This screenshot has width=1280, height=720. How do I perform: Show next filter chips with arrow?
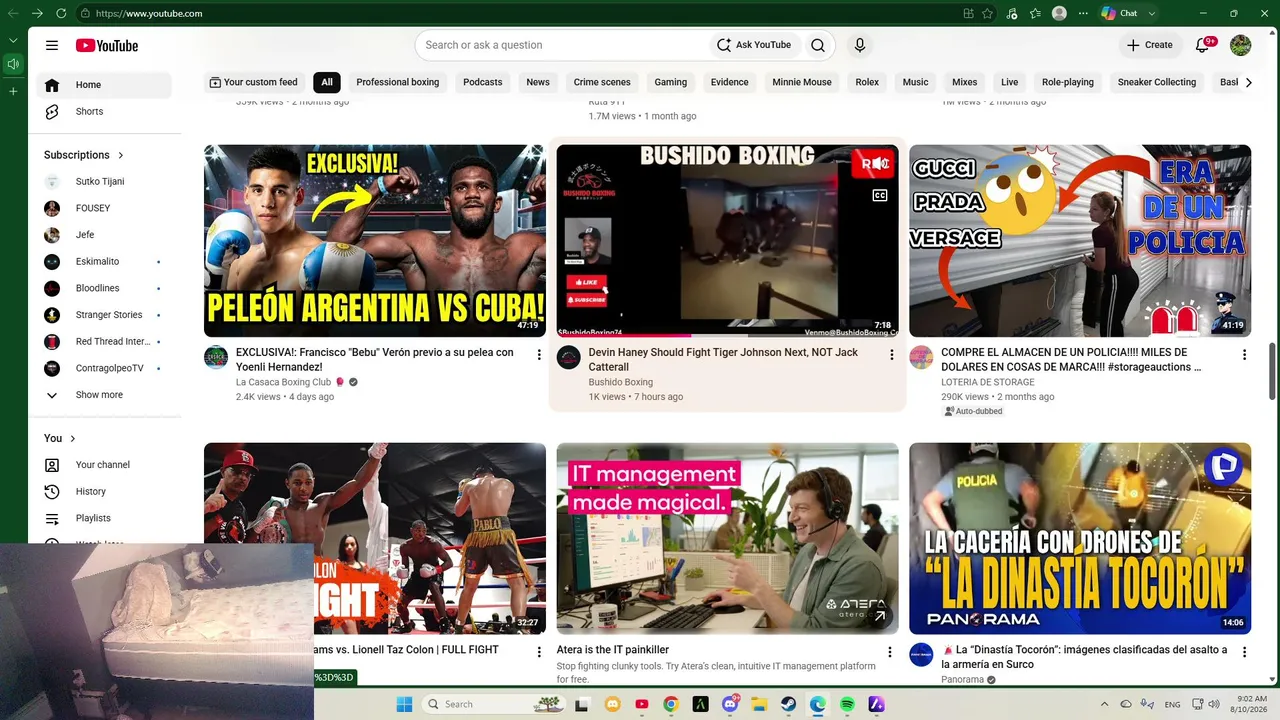(1248, 82)
